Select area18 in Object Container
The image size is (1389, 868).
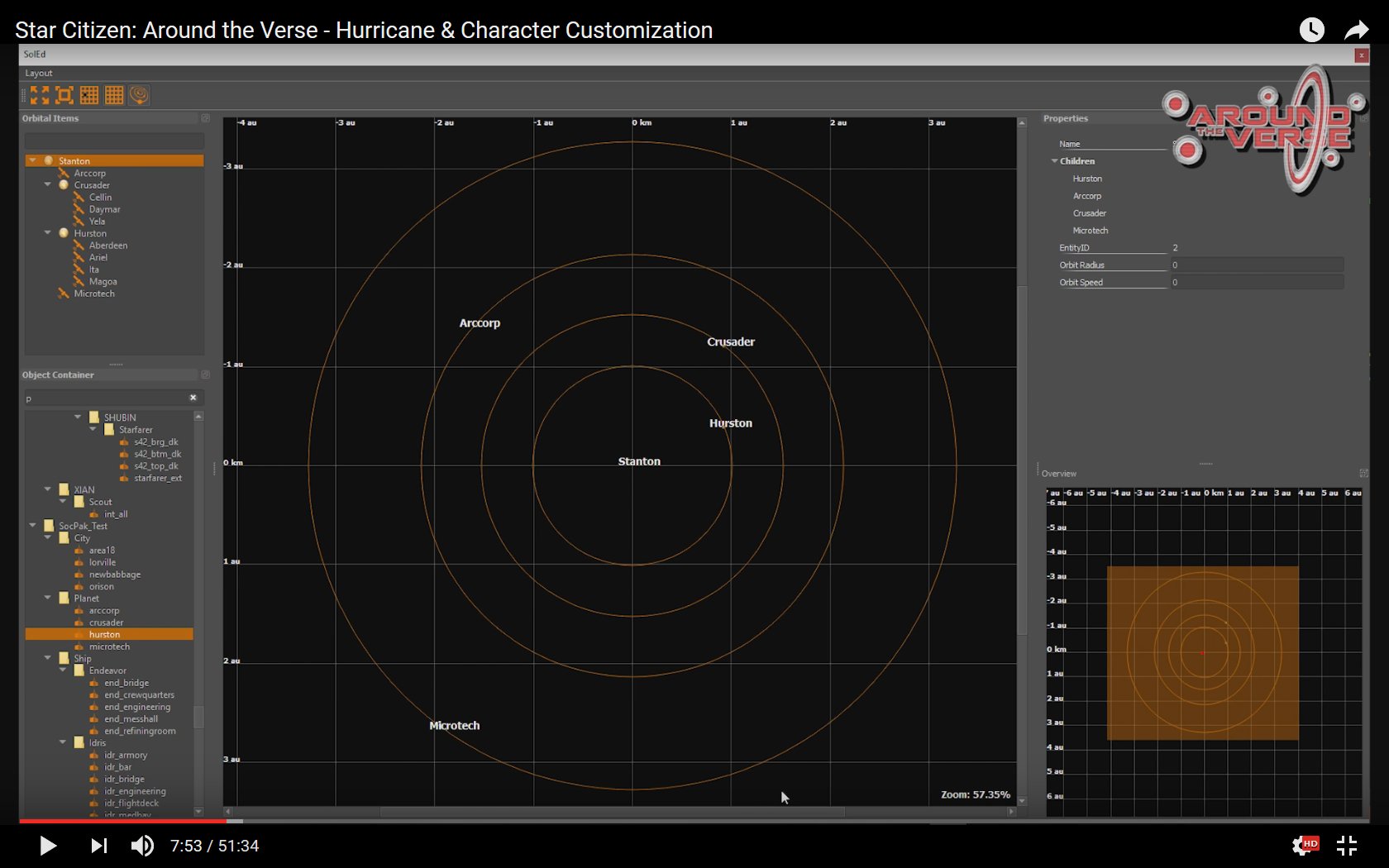tap(102, 551)
